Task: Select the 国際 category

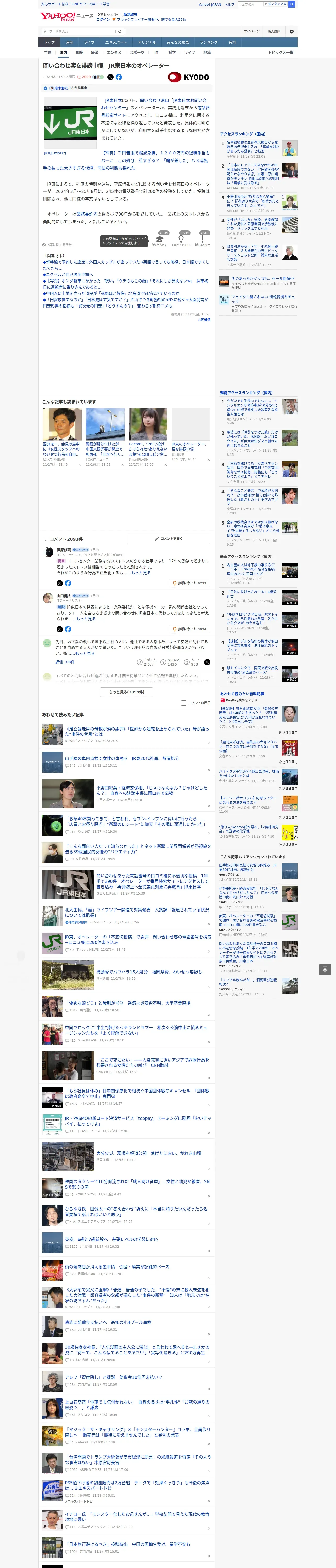Action: 79,52
